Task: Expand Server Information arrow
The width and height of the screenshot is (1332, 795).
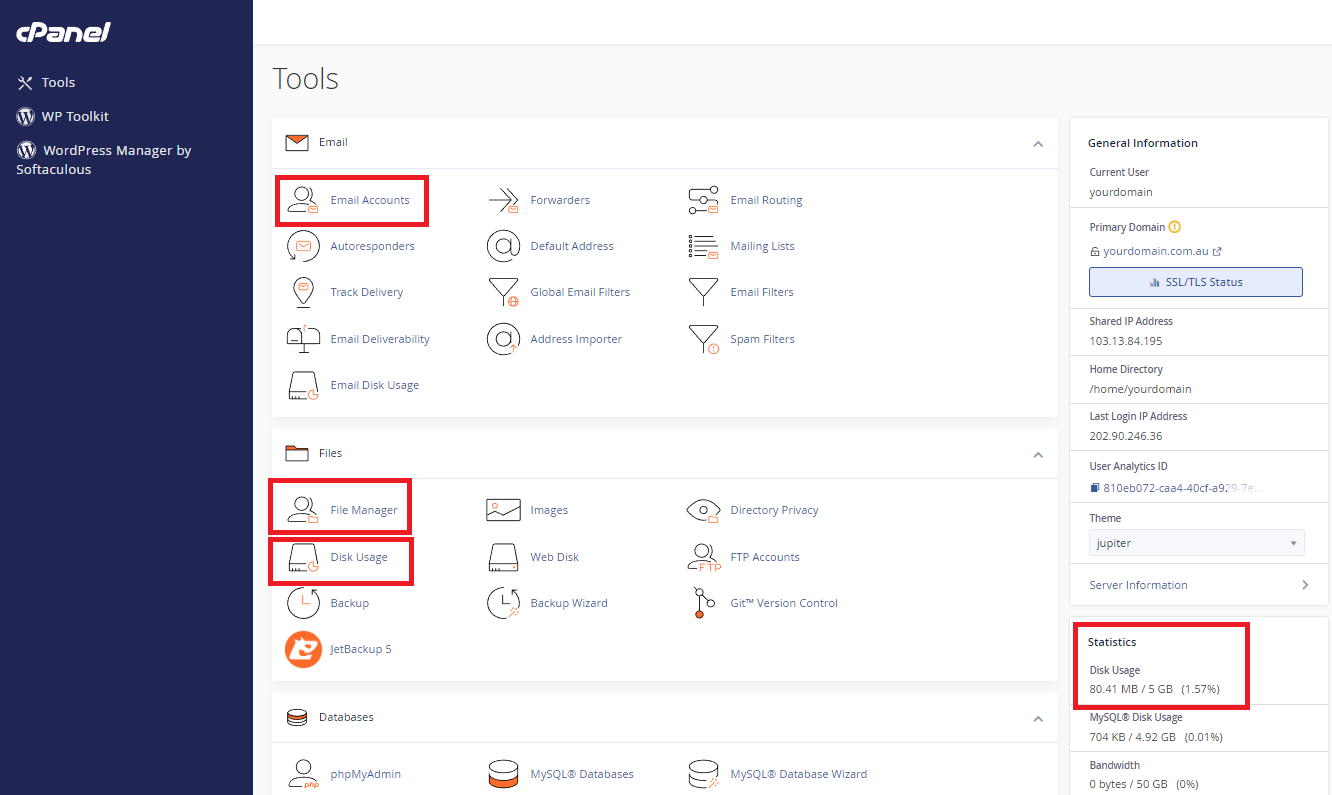Action: 1305,585
